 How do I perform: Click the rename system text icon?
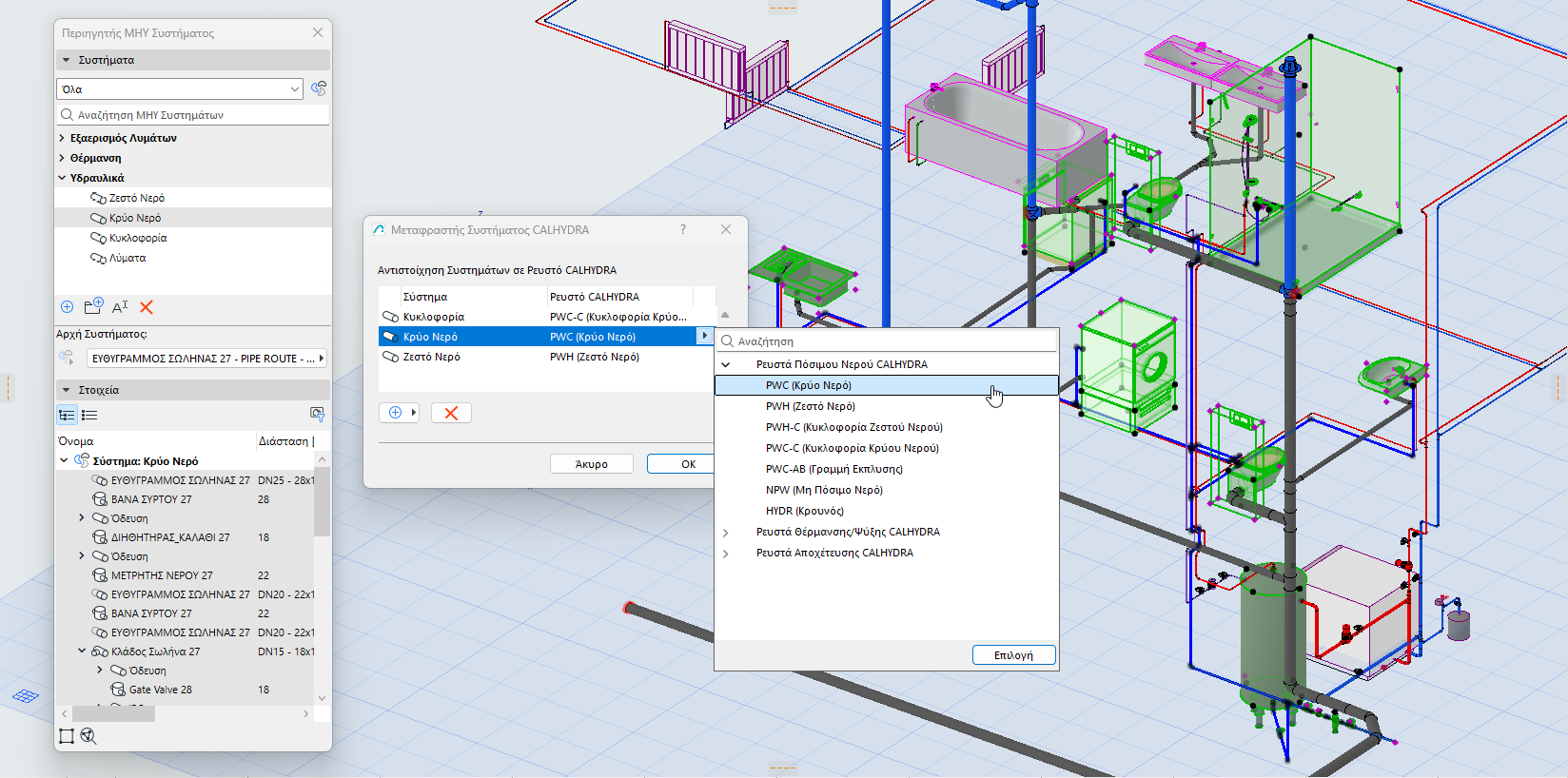[120, 307]
